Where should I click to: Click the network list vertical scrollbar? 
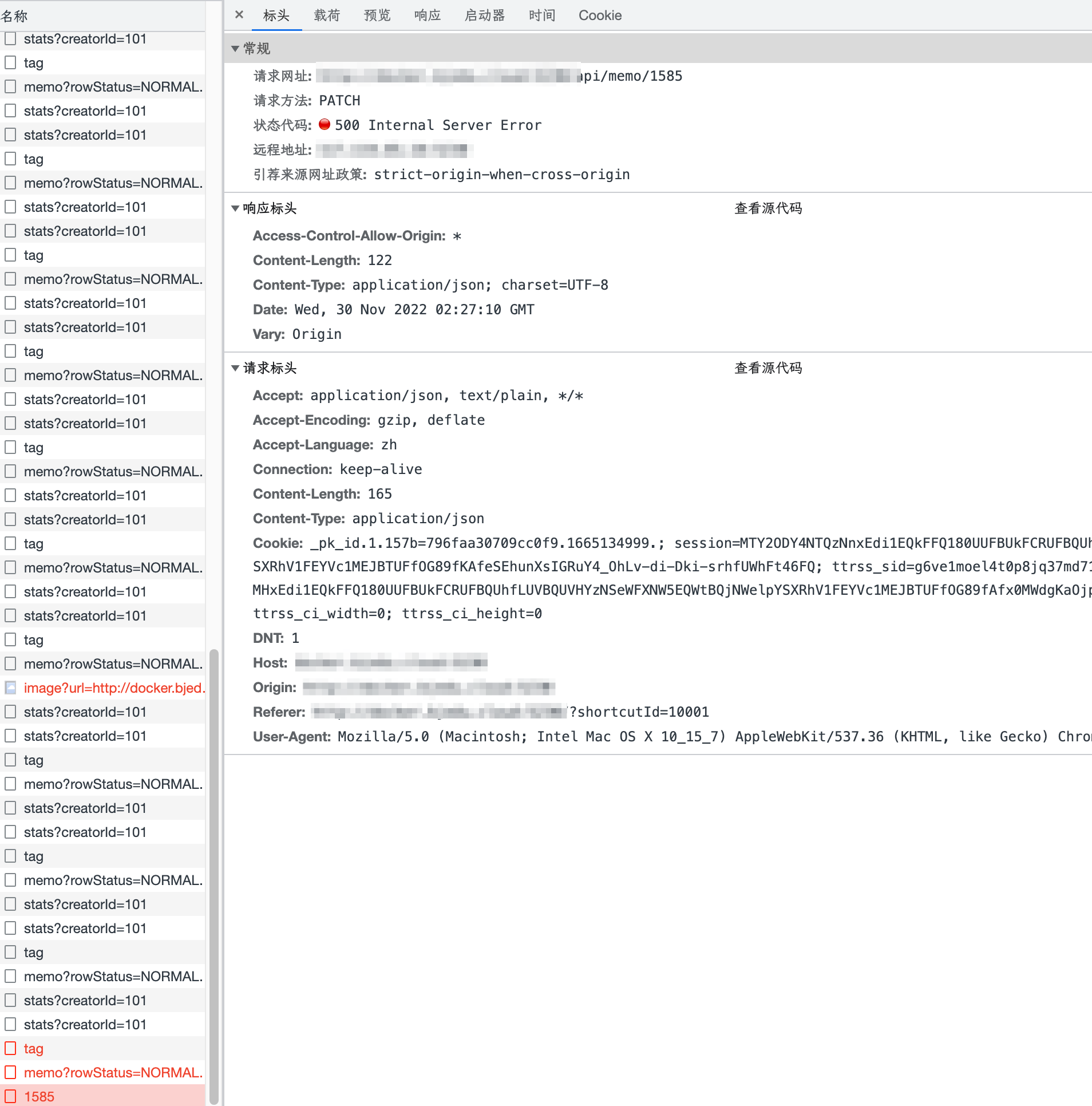[214, 876]
